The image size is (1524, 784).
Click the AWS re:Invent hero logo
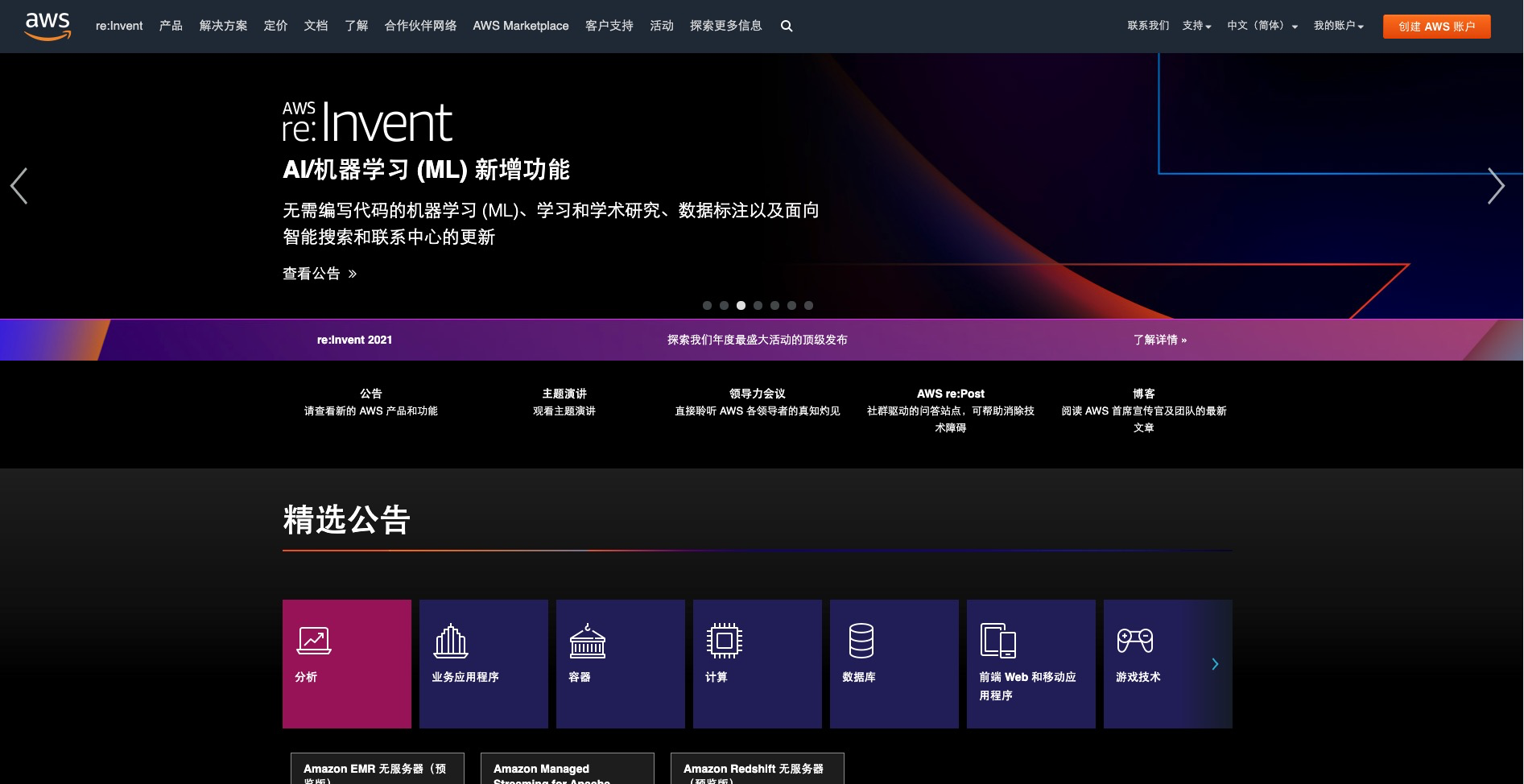pos(367,122)
